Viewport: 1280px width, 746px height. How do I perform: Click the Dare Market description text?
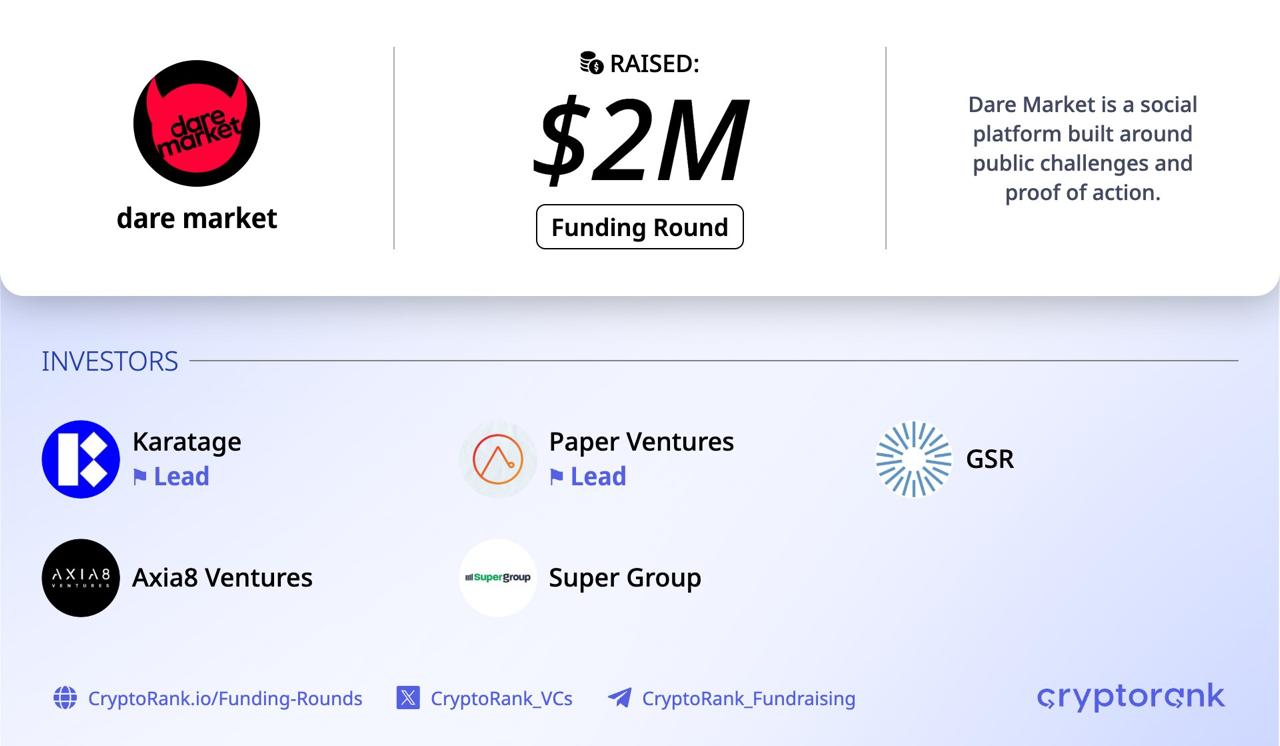(x=1082, y=148)
